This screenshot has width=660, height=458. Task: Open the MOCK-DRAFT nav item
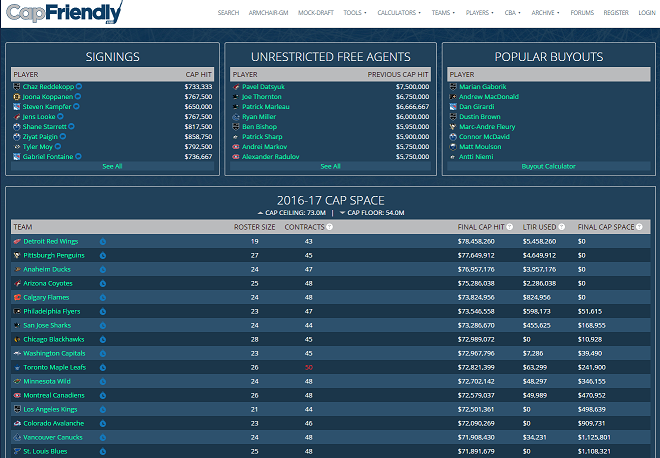tap(316, 13)
